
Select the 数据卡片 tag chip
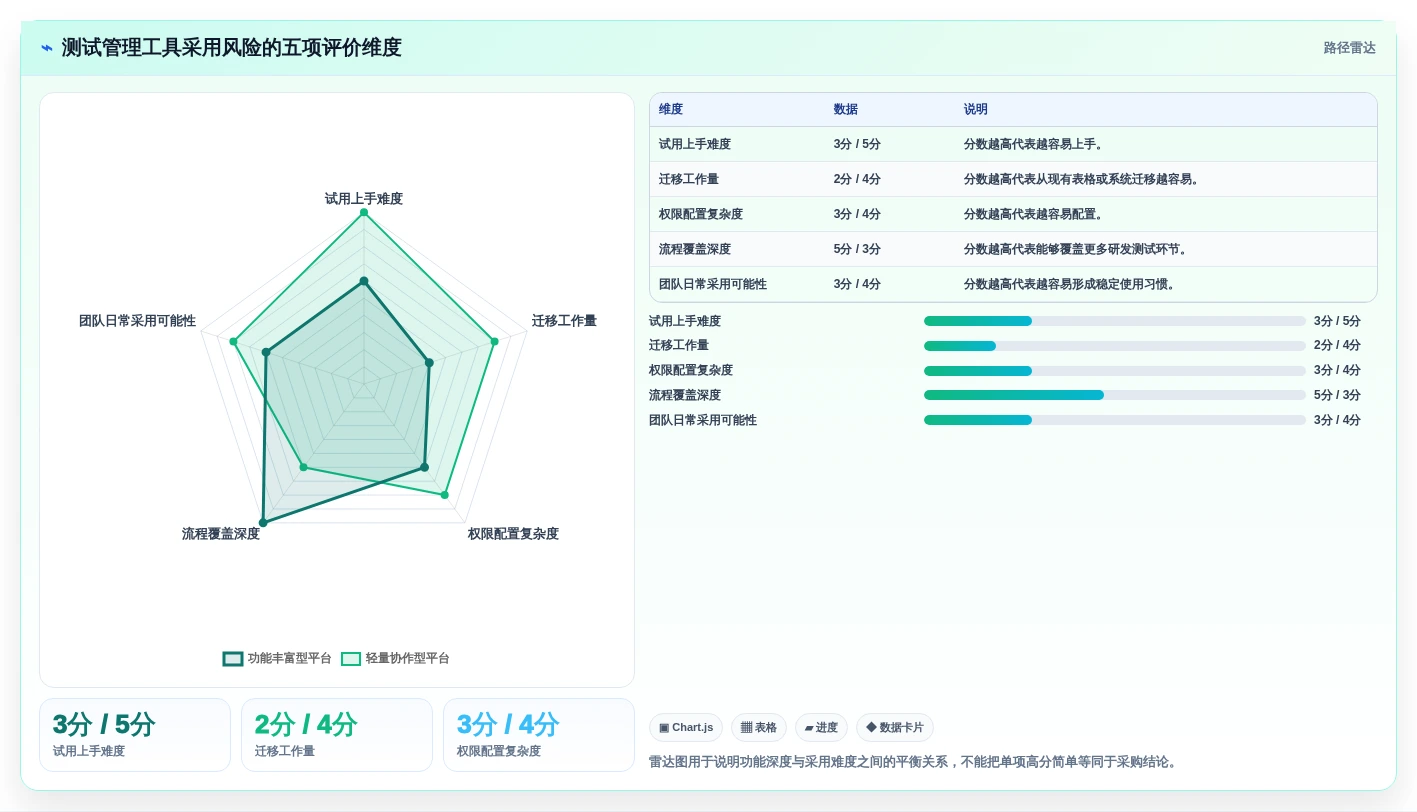[895, 727]
